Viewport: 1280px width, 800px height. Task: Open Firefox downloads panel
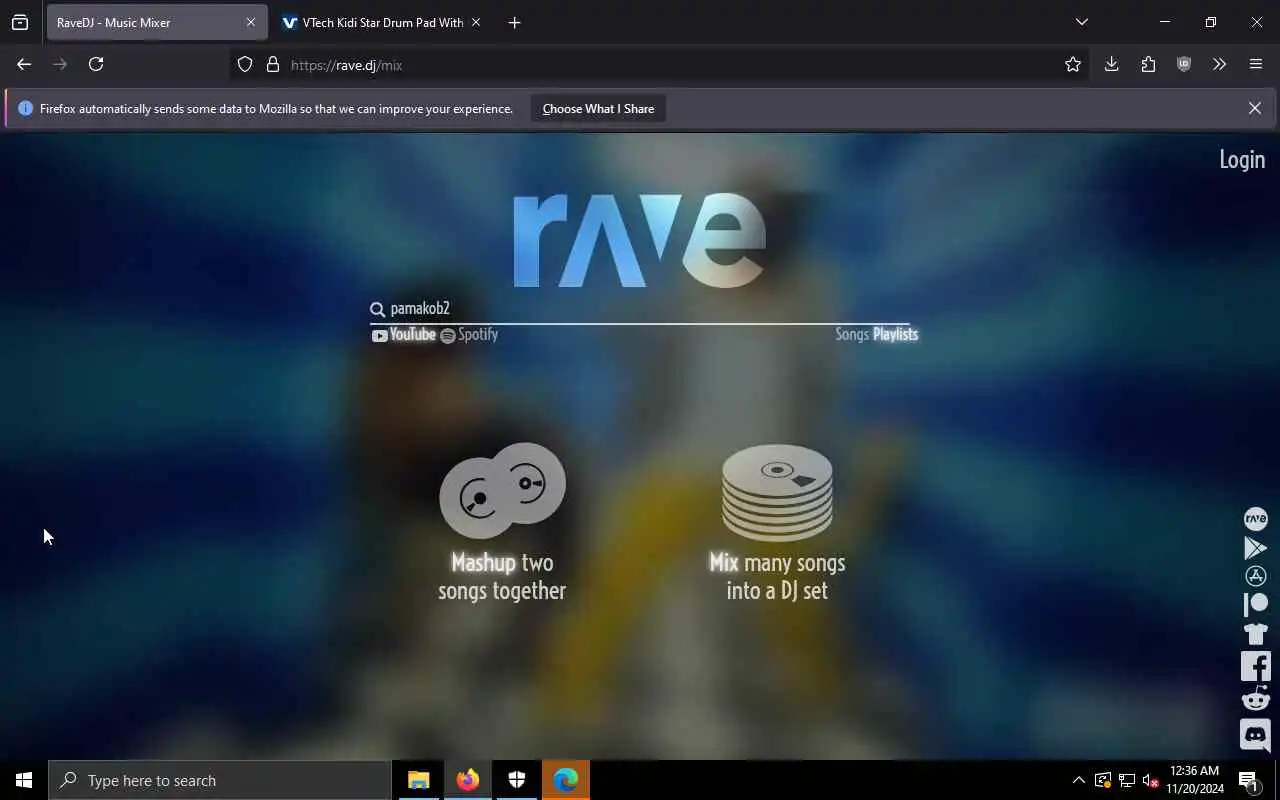click(x=1111, y=64)
